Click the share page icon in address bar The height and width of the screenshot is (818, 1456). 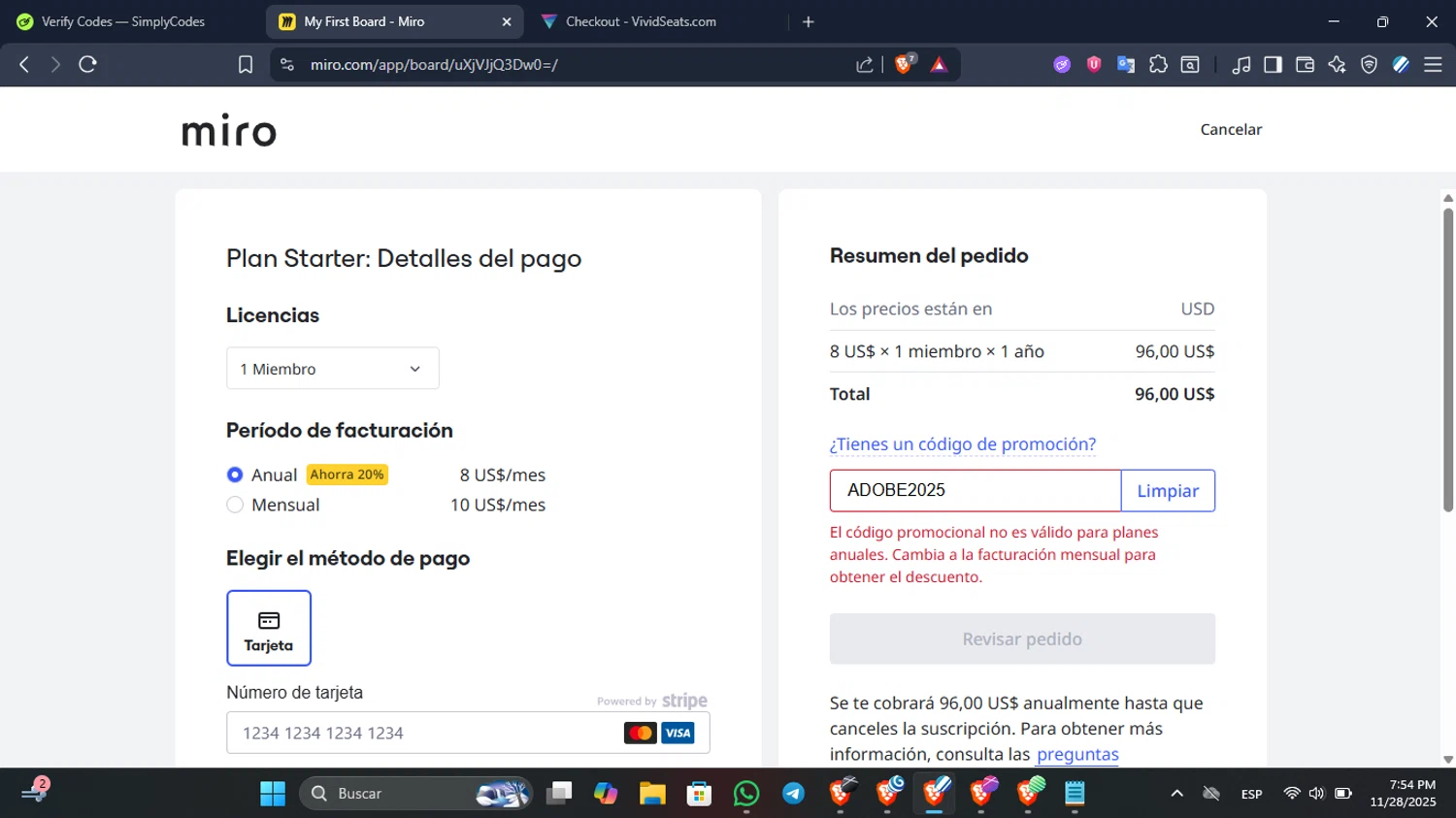pos(864,64)
